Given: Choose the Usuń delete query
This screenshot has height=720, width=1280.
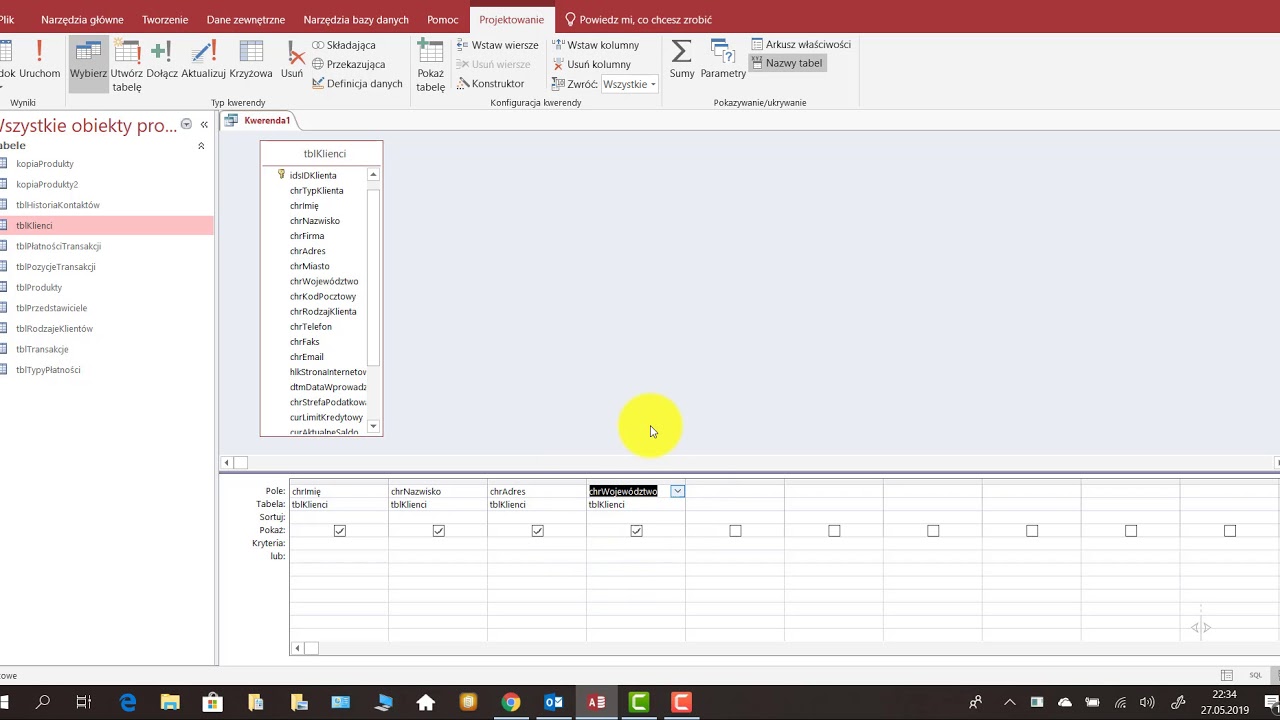Looking at the screenshot, I should coord(292,60).
